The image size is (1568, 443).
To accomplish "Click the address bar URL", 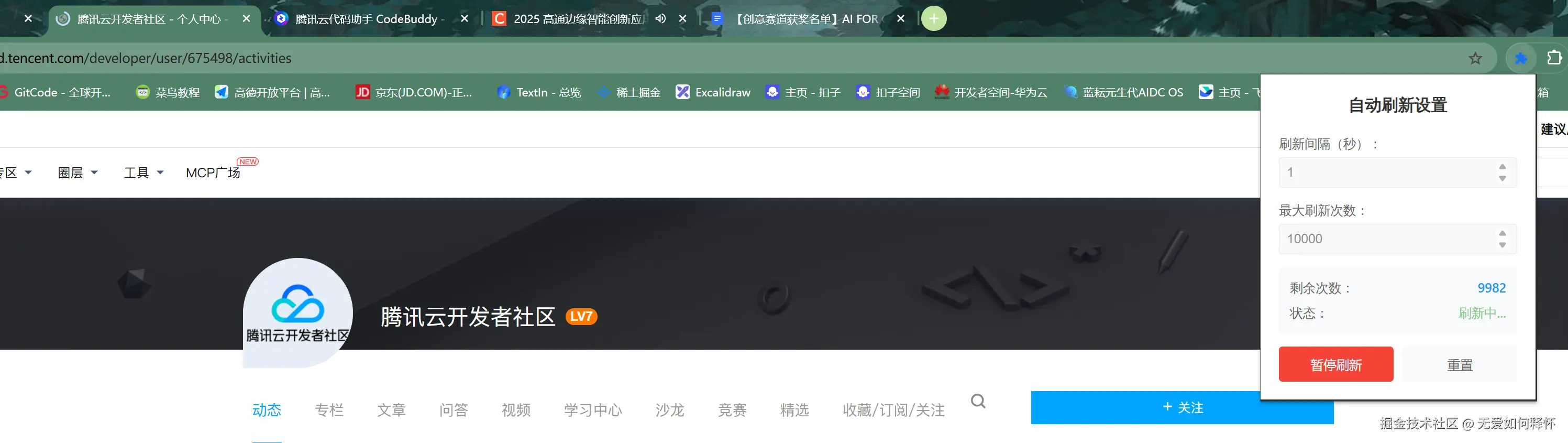I will click(x=146, y=59).
